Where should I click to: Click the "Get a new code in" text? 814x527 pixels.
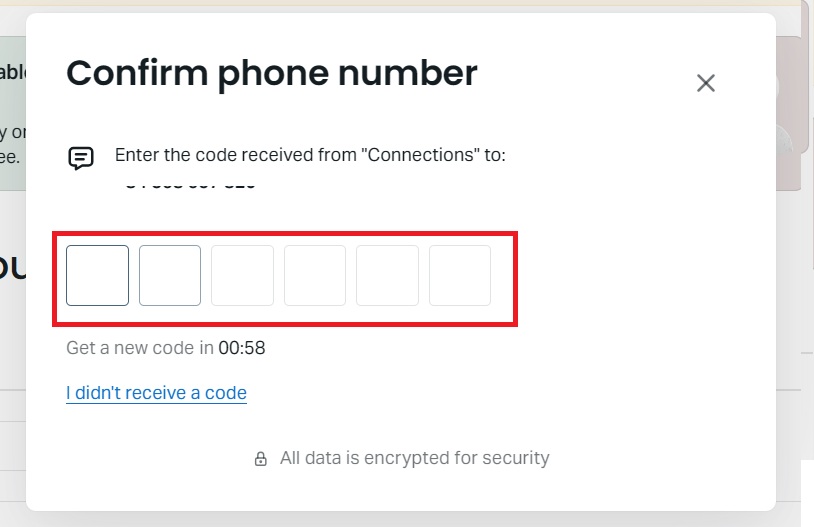point(140,348)
